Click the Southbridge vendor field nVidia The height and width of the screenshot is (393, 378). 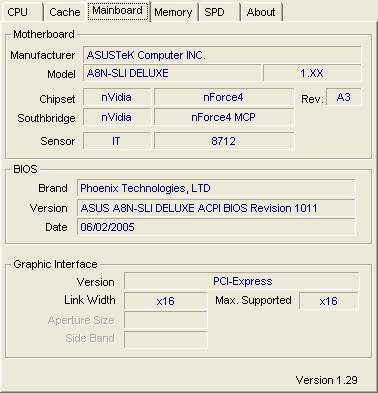tap(117, 117)
